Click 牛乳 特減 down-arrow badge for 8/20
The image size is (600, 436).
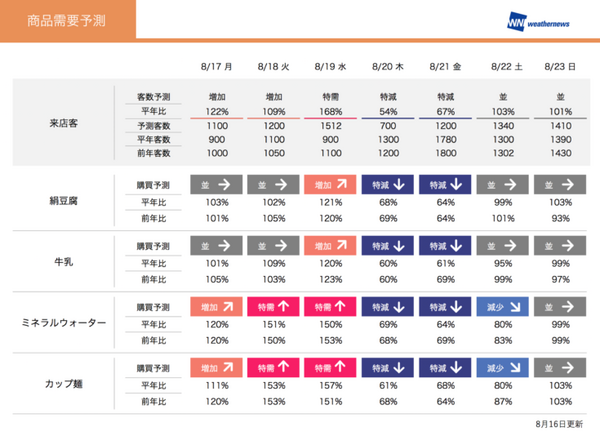[388, 246]
